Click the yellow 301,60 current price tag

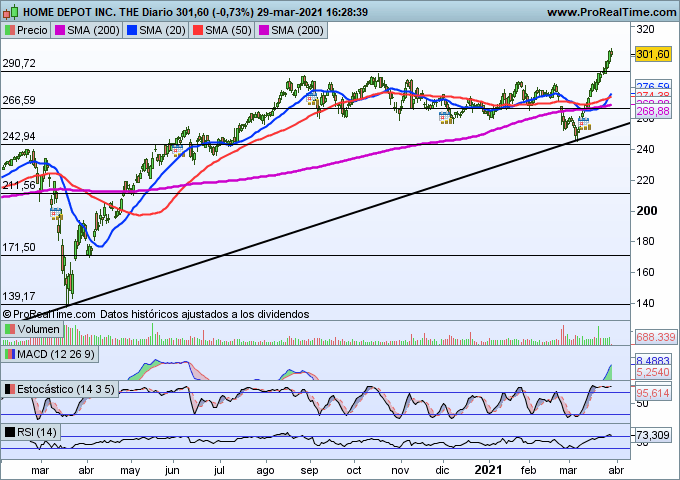point(653,54)
